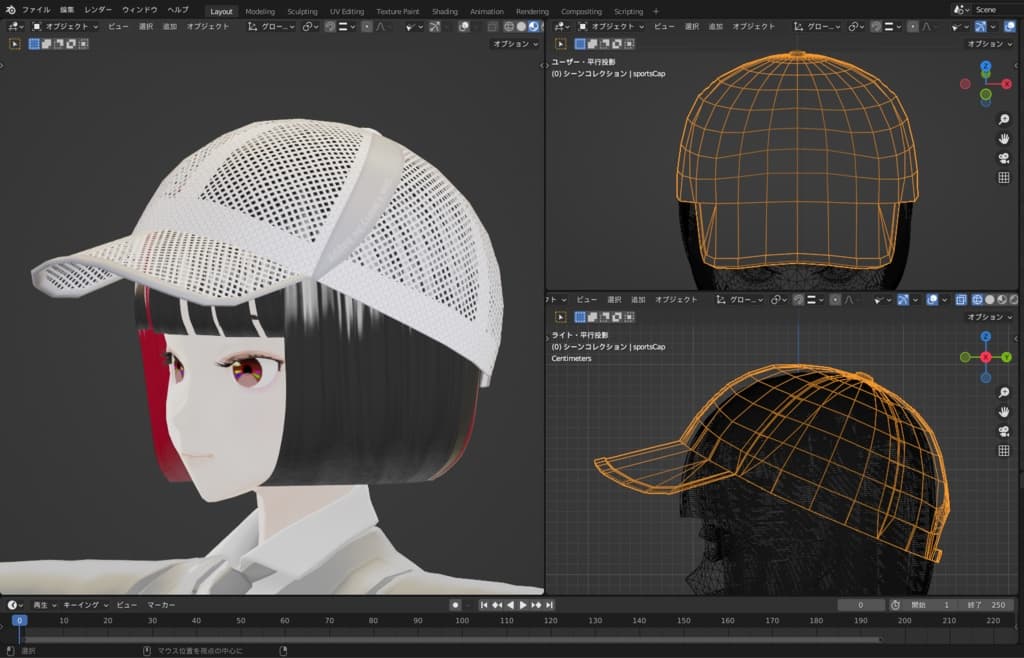Viewport: 1024px width, 658px height.
Task: Click 追加 in the left viewport header
Action: point(169,27)
